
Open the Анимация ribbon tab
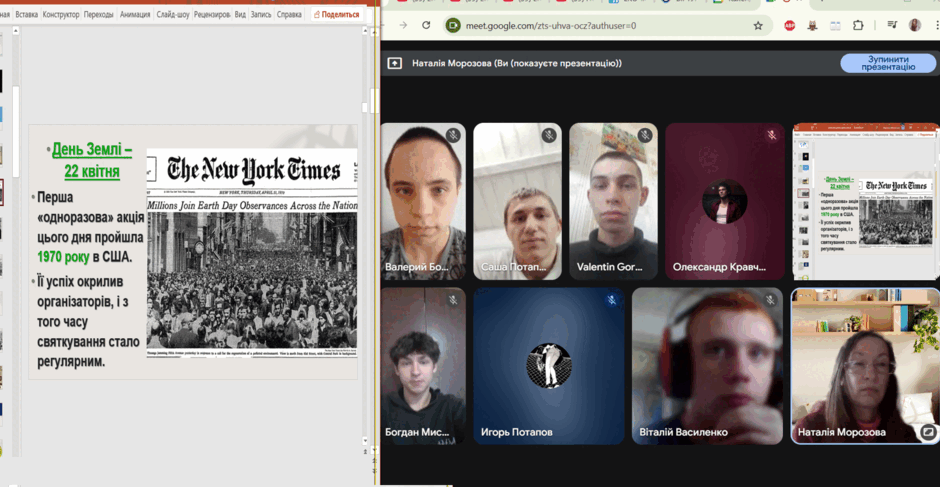[x=135, y=14]
